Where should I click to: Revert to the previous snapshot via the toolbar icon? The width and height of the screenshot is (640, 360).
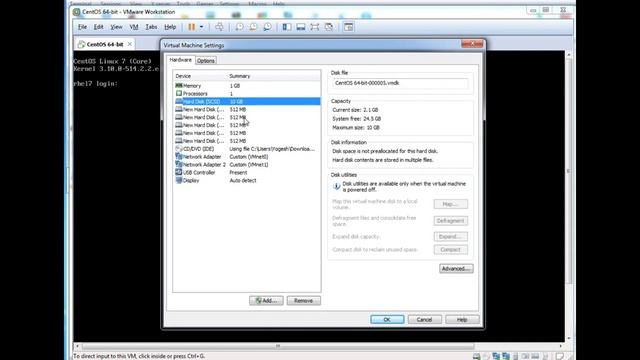coord(253,27)
